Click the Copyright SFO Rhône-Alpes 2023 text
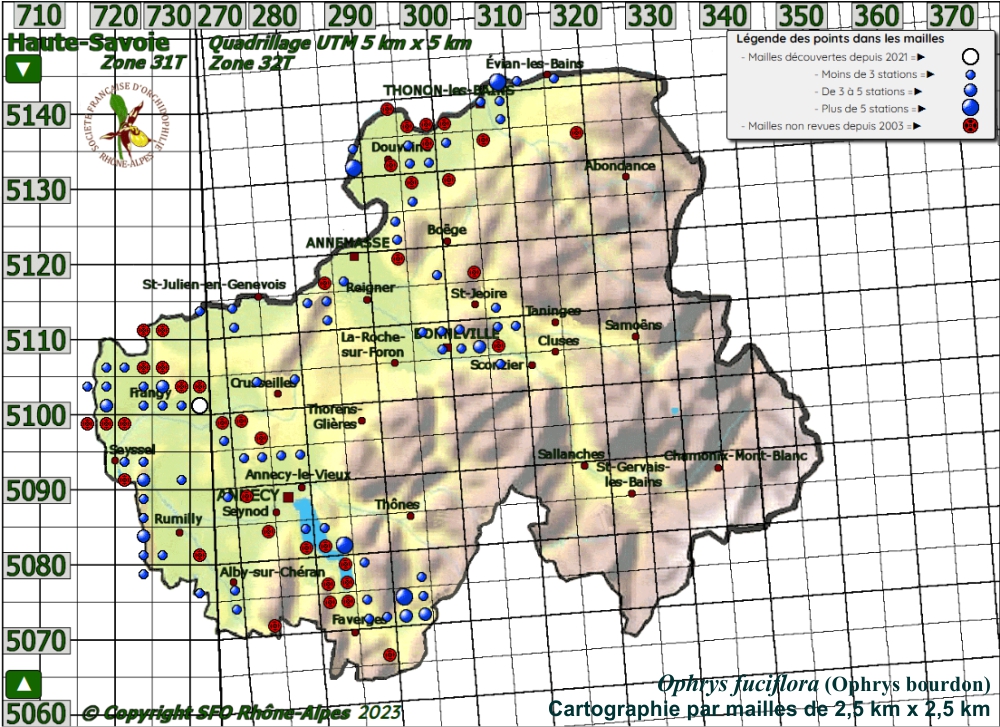Screen dimensions: 1000x727 tap(240, 712)
